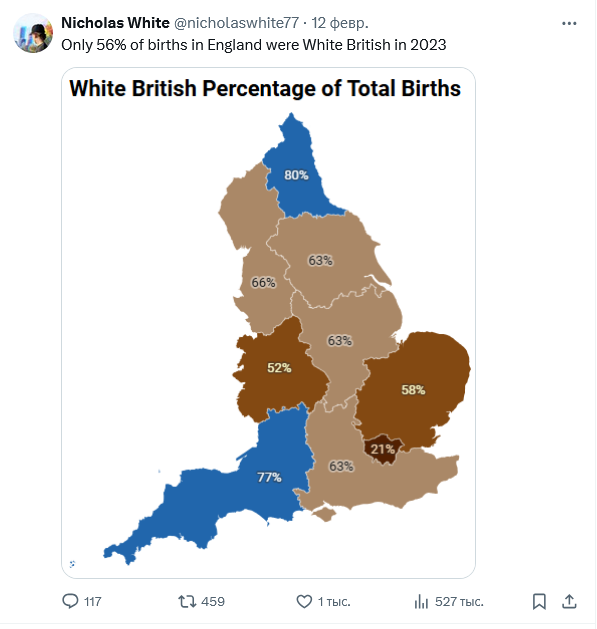Image resolution: width=597 pixels, height=629 pixels.
Task: Click the 117 replies count
Action: [x=93, y=602]
